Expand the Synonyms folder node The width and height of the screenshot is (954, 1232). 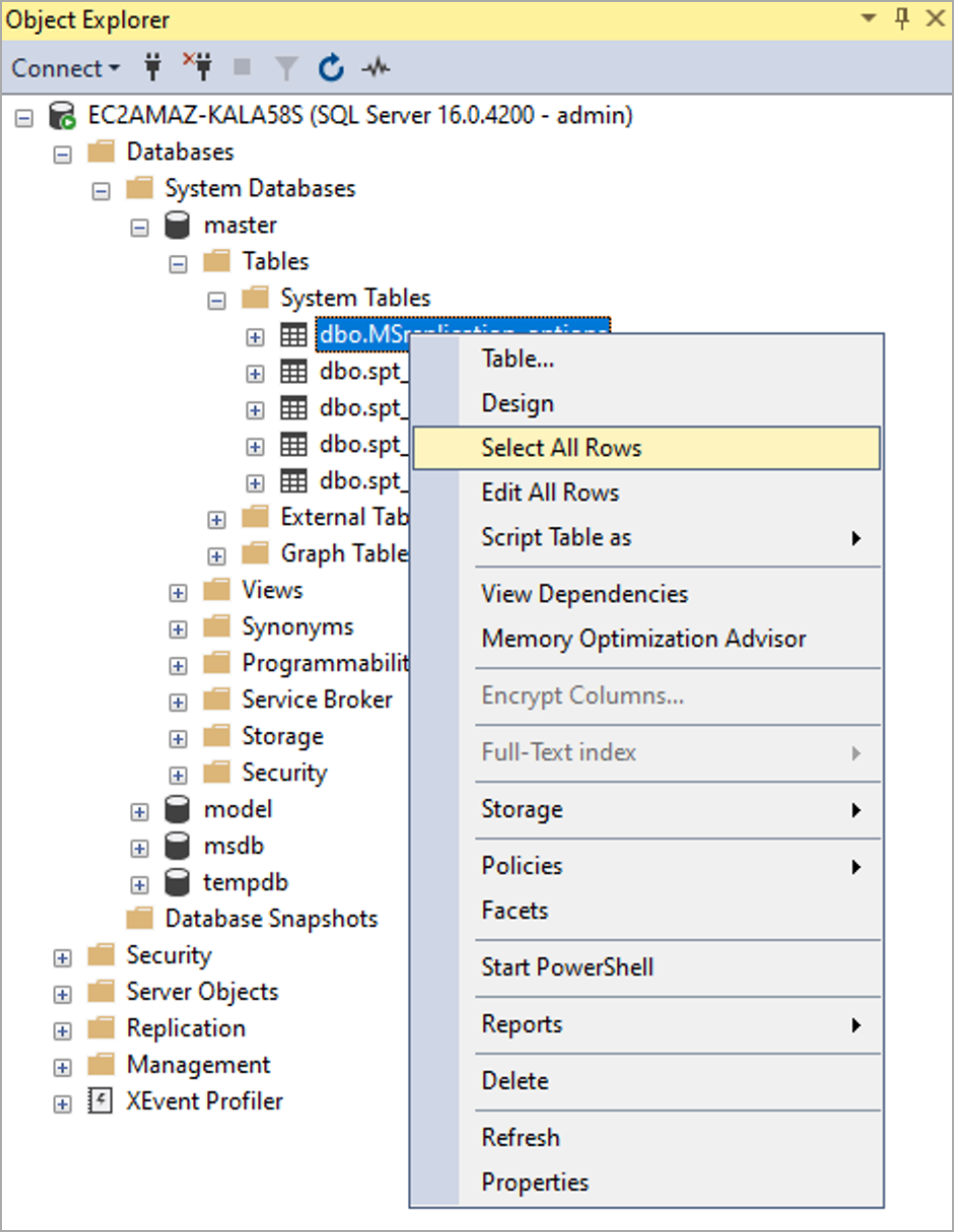click(178, 629)
